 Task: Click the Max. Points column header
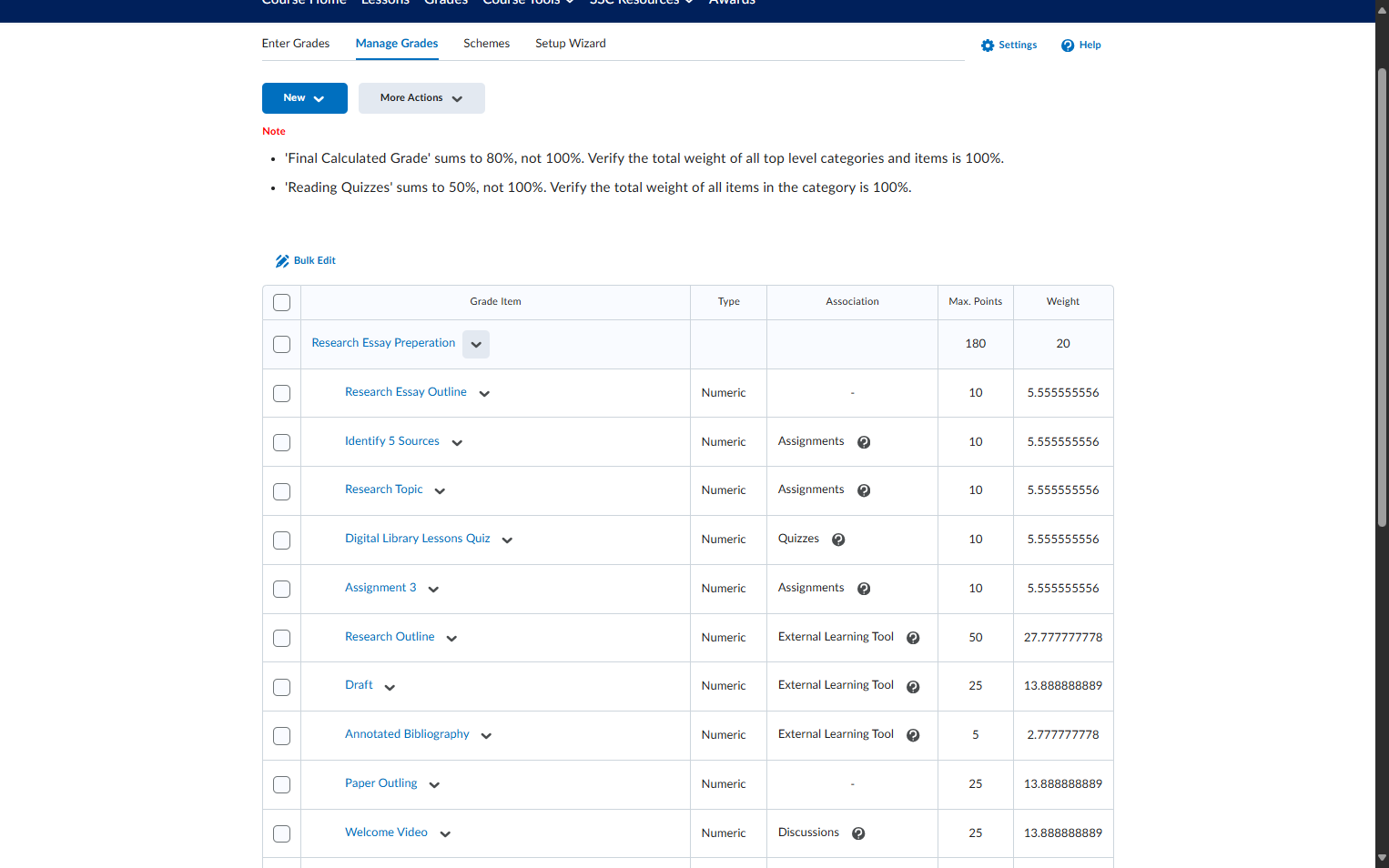[x=976, y=302]
